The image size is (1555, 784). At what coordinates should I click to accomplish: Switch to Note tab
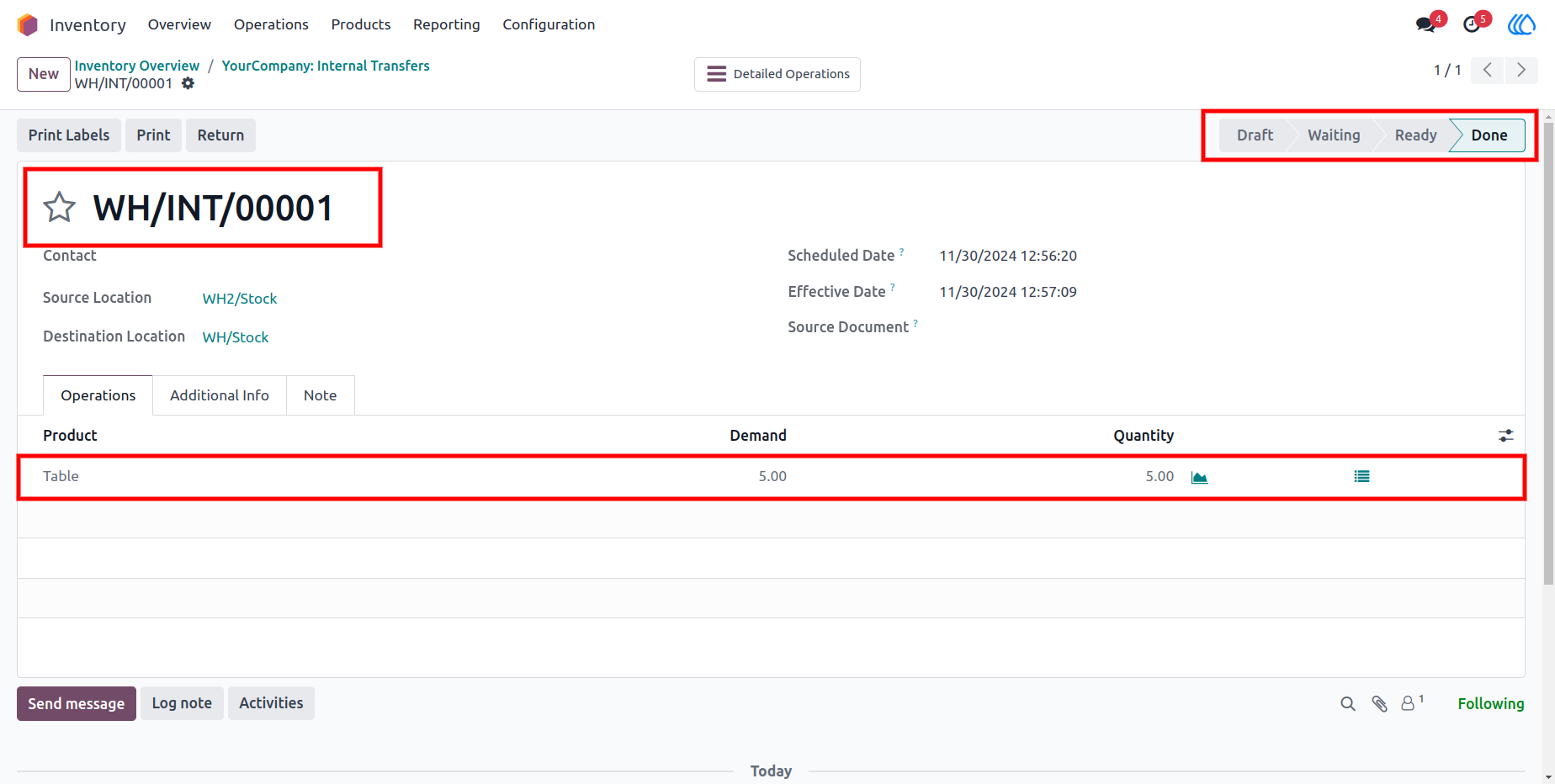[320, 395]
